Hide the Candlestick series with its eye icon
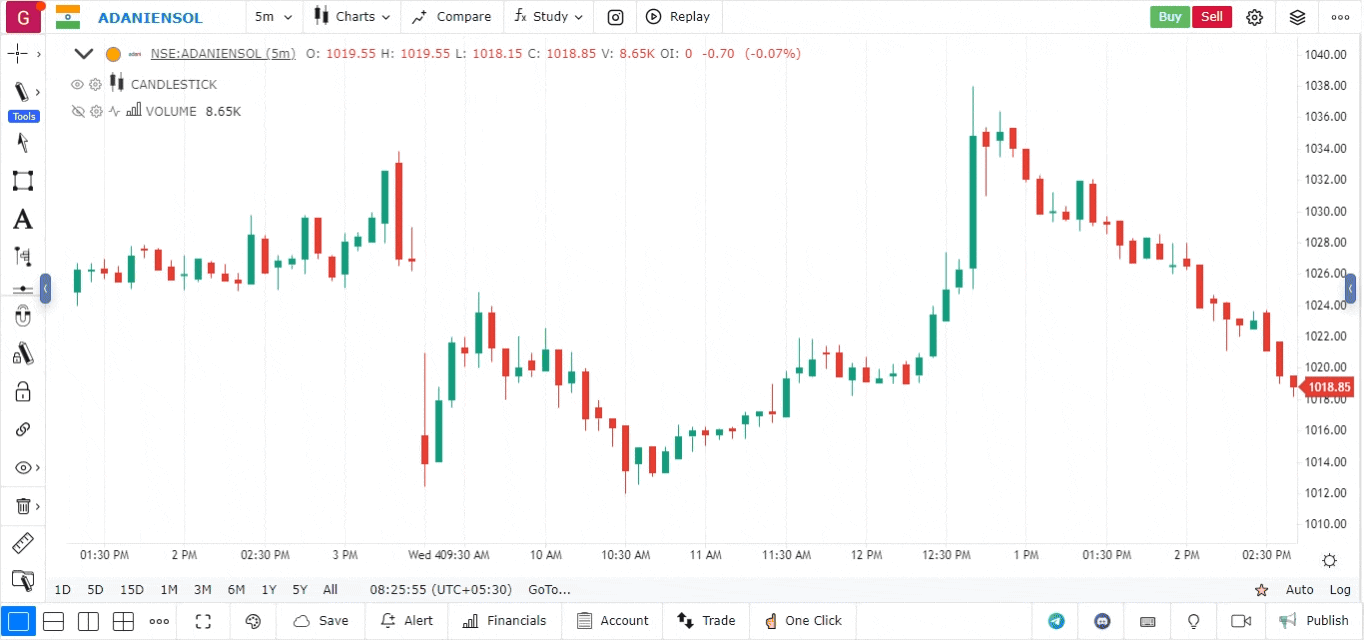The image size is (1364, 640). tap(77, 85)
